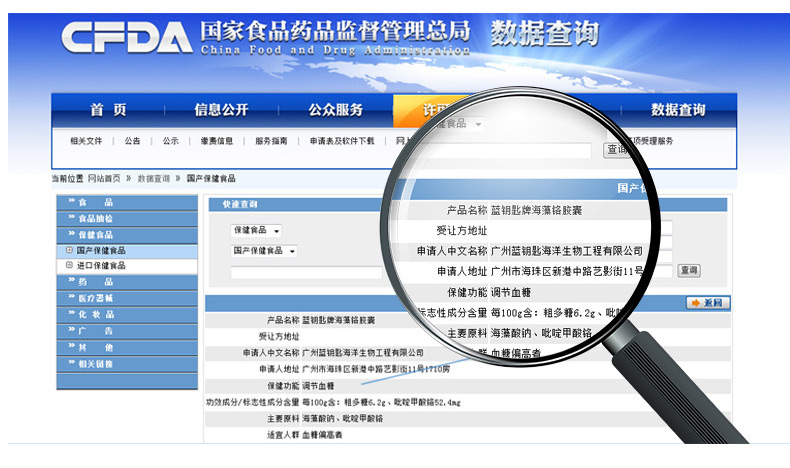Open the 首页 navigation tab

pos(108,110)
